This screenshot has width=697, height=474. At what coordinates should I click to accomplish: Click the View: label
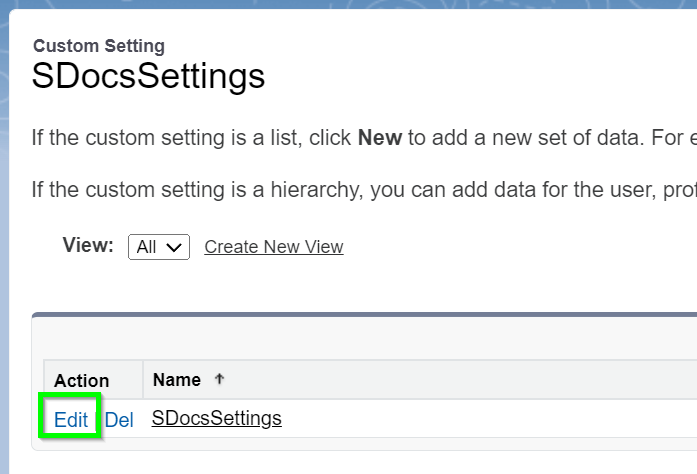(x=88, y=245)
